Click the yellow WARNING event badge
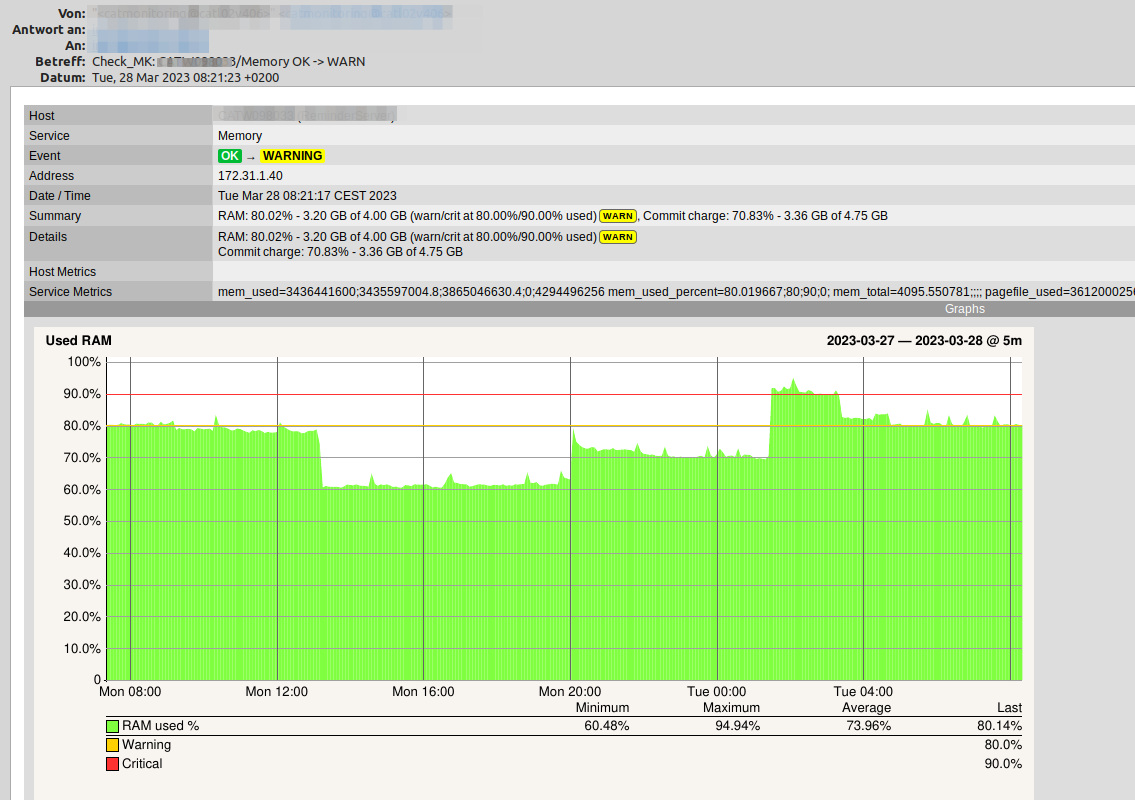The width and height of the screenshot is (1135, 800). tap(292, 156)
